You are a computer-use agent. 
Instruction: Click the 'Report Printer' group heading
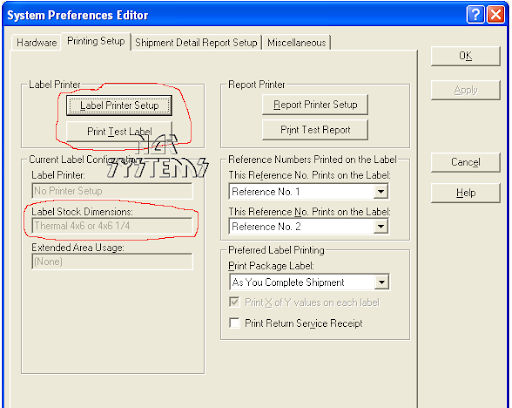point(256,85)
